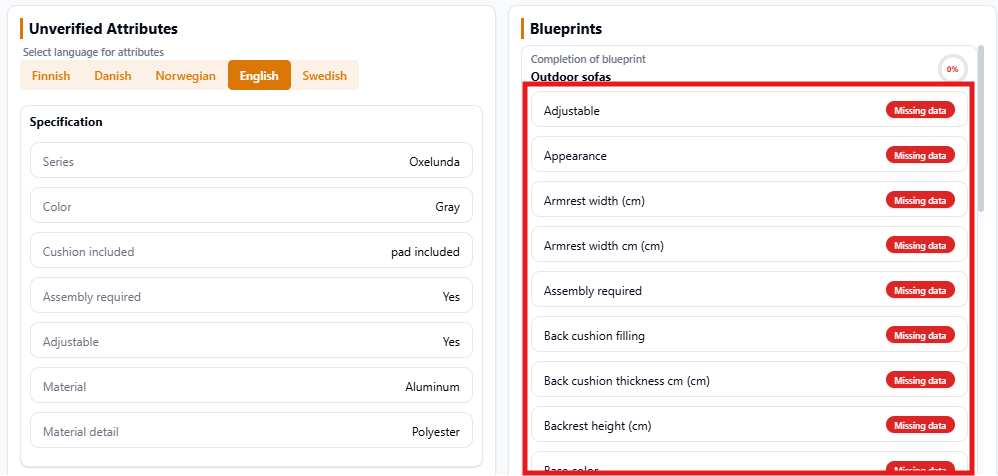Screen dimensions: 998x476
Task: Open the Material Aluminum attribute row
Action: [x=251, y=387]
